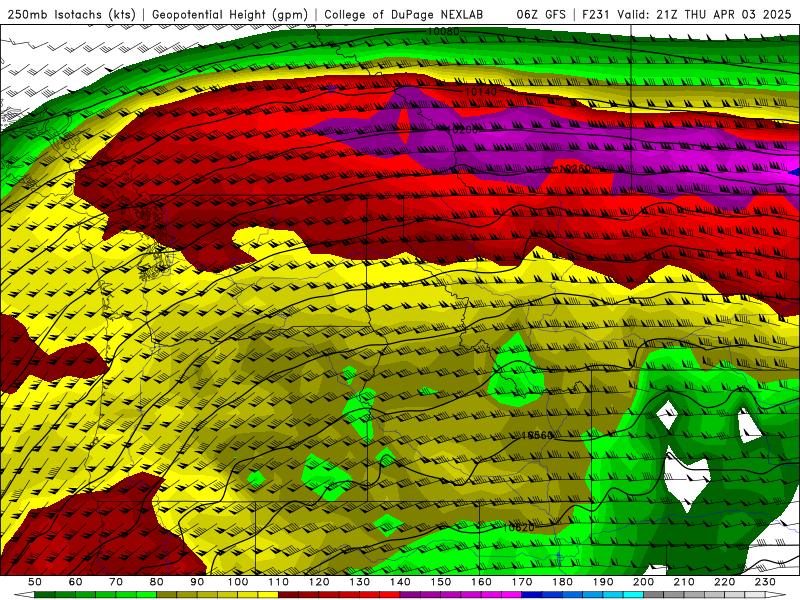This screenshot has width=800, height=600.
Task: Click the 80 value on the color scale
Action: 157,582
